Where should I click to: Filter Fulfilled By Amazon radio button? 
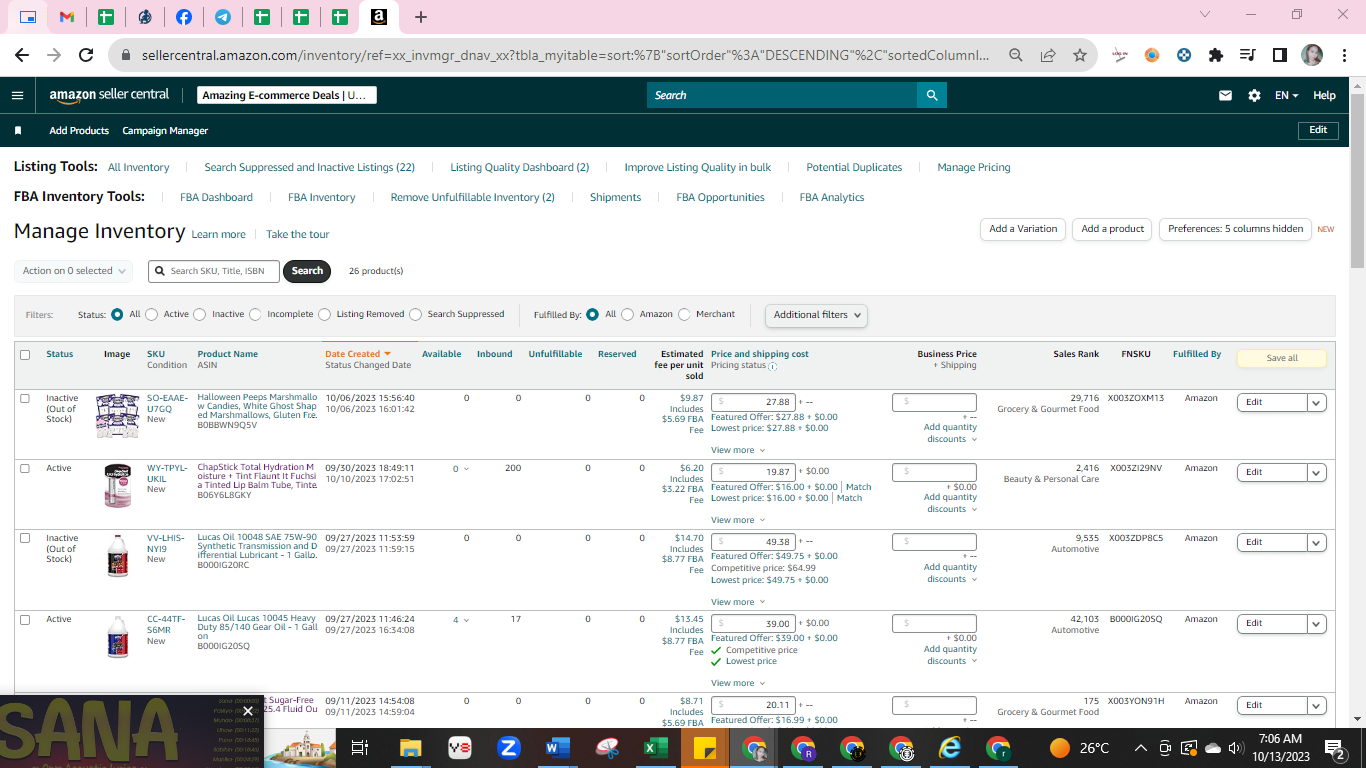point(627,314)
